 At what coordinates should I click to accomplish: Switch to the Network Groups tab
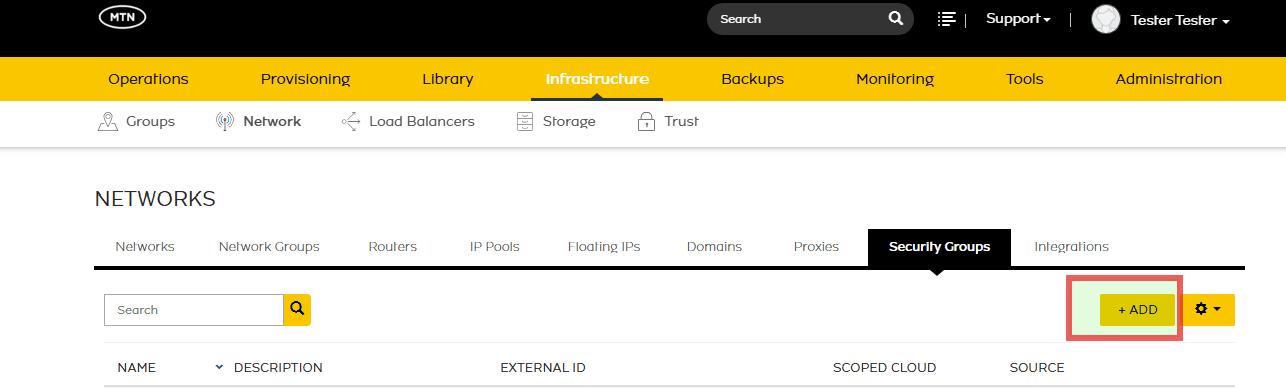[x=269, y=247]
